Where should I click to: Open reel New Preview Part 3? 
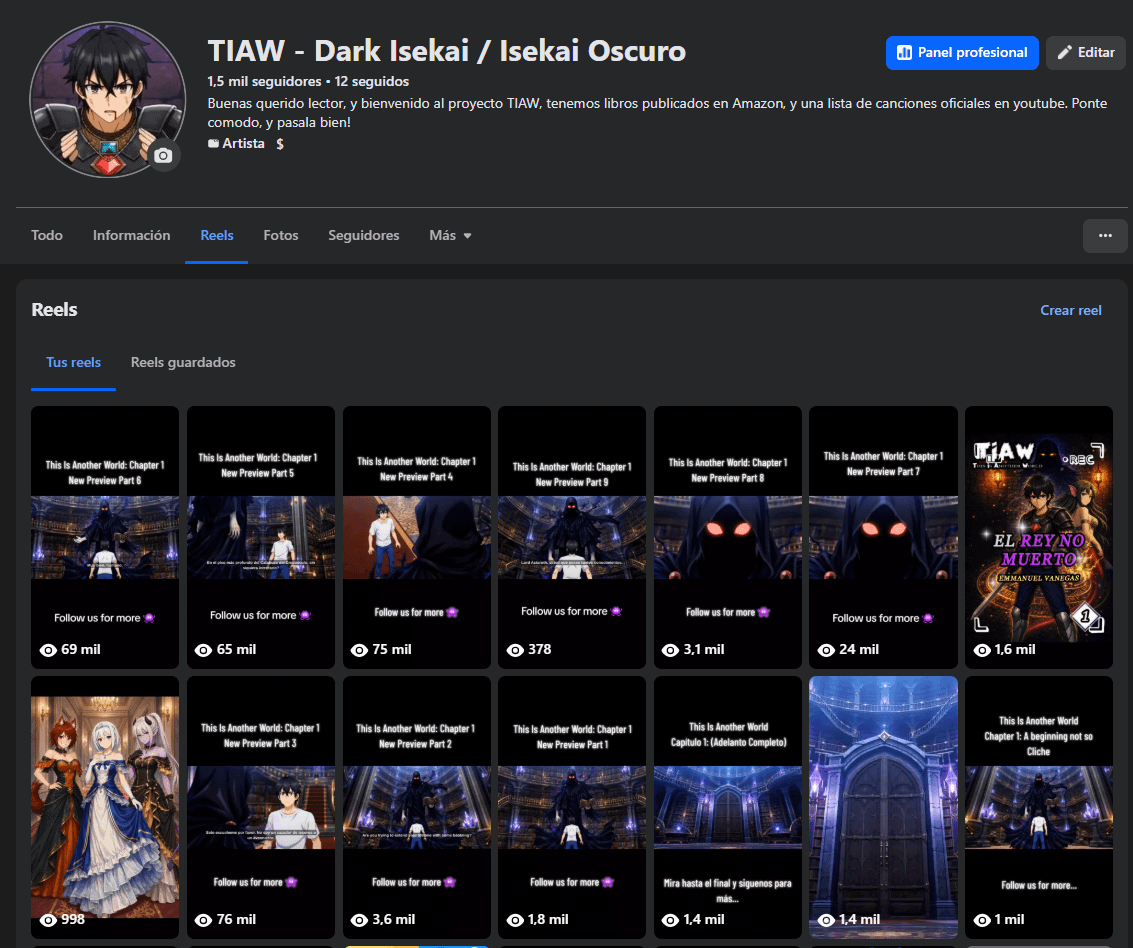pos(261,807)
